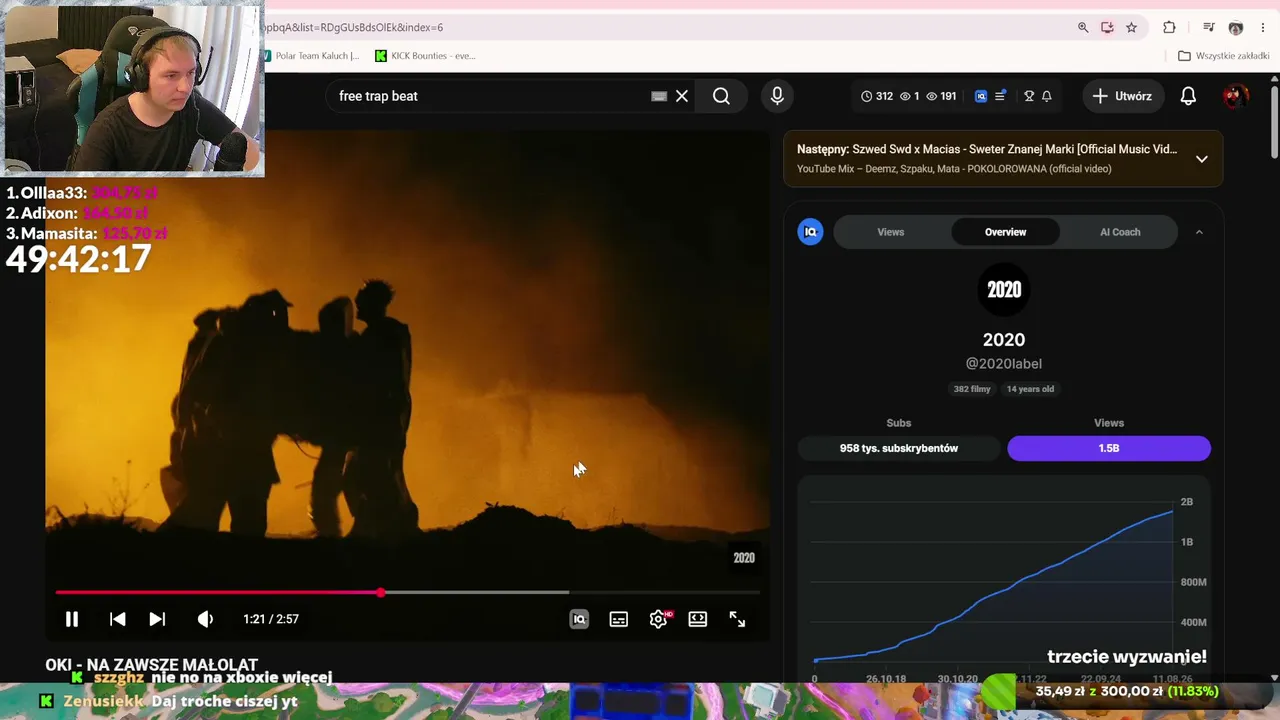
Task: Open the 'KICK Bounties' bookmark
Action: point(425,56)
